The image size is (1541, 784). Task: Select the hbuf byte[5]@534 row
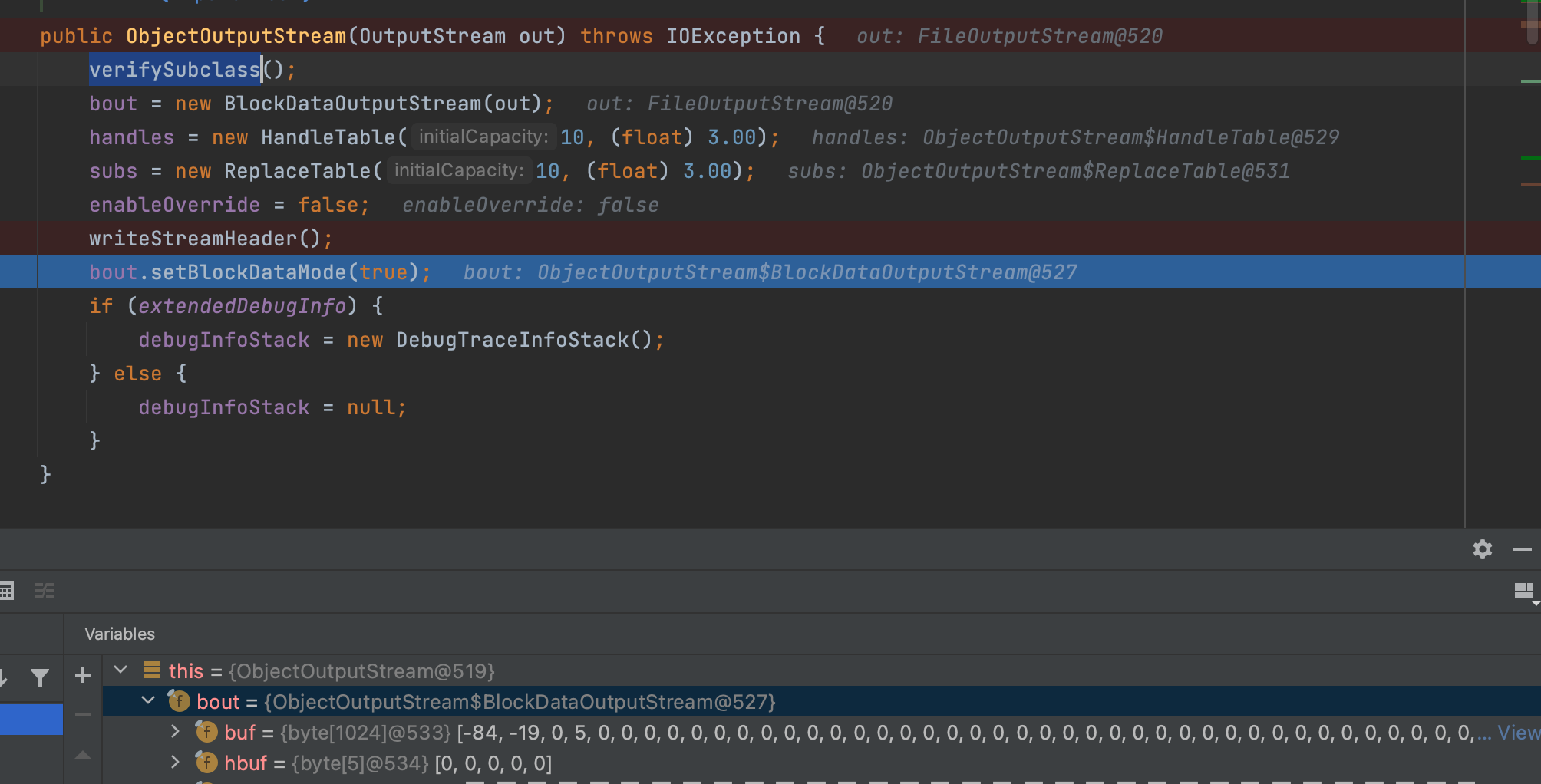click(821, 763)
